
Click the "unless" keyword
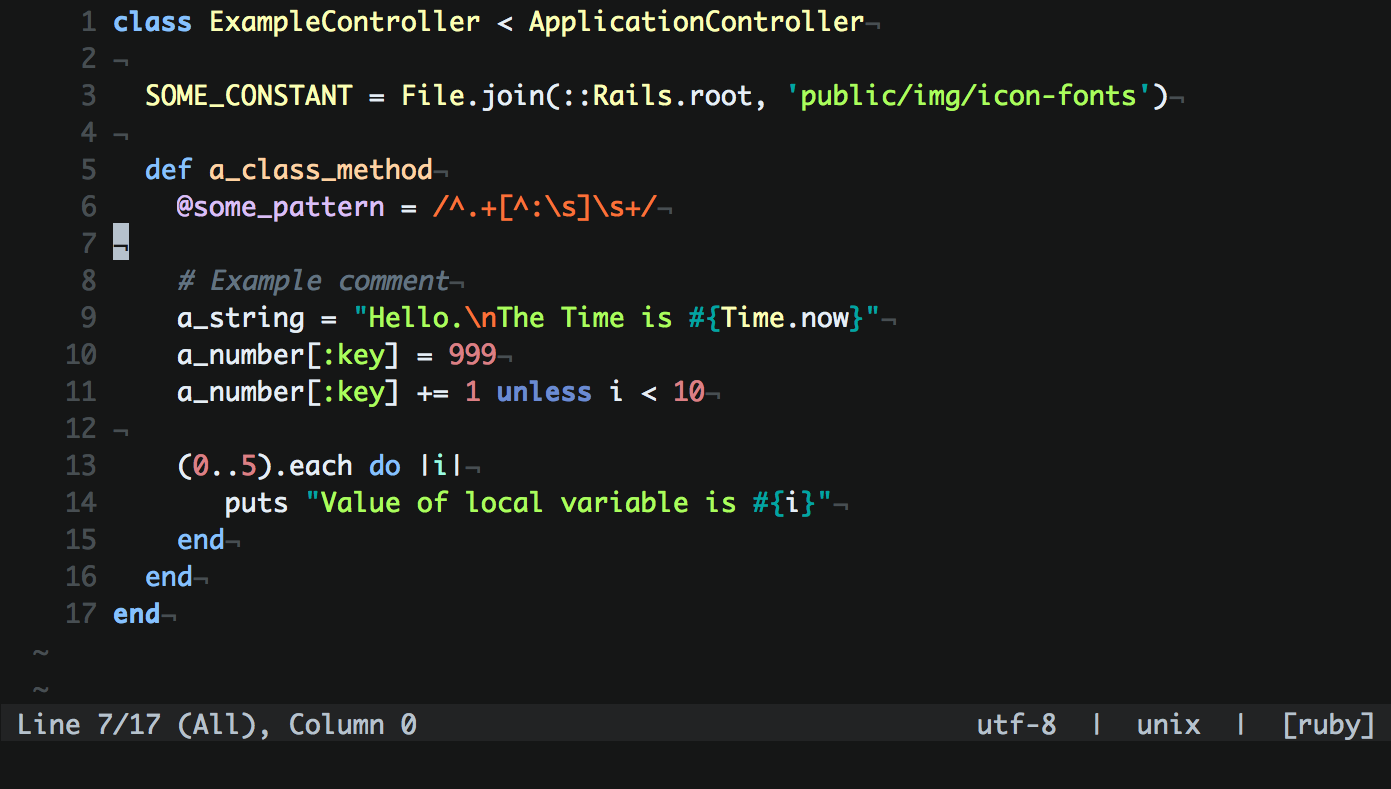tap(545, 392)
